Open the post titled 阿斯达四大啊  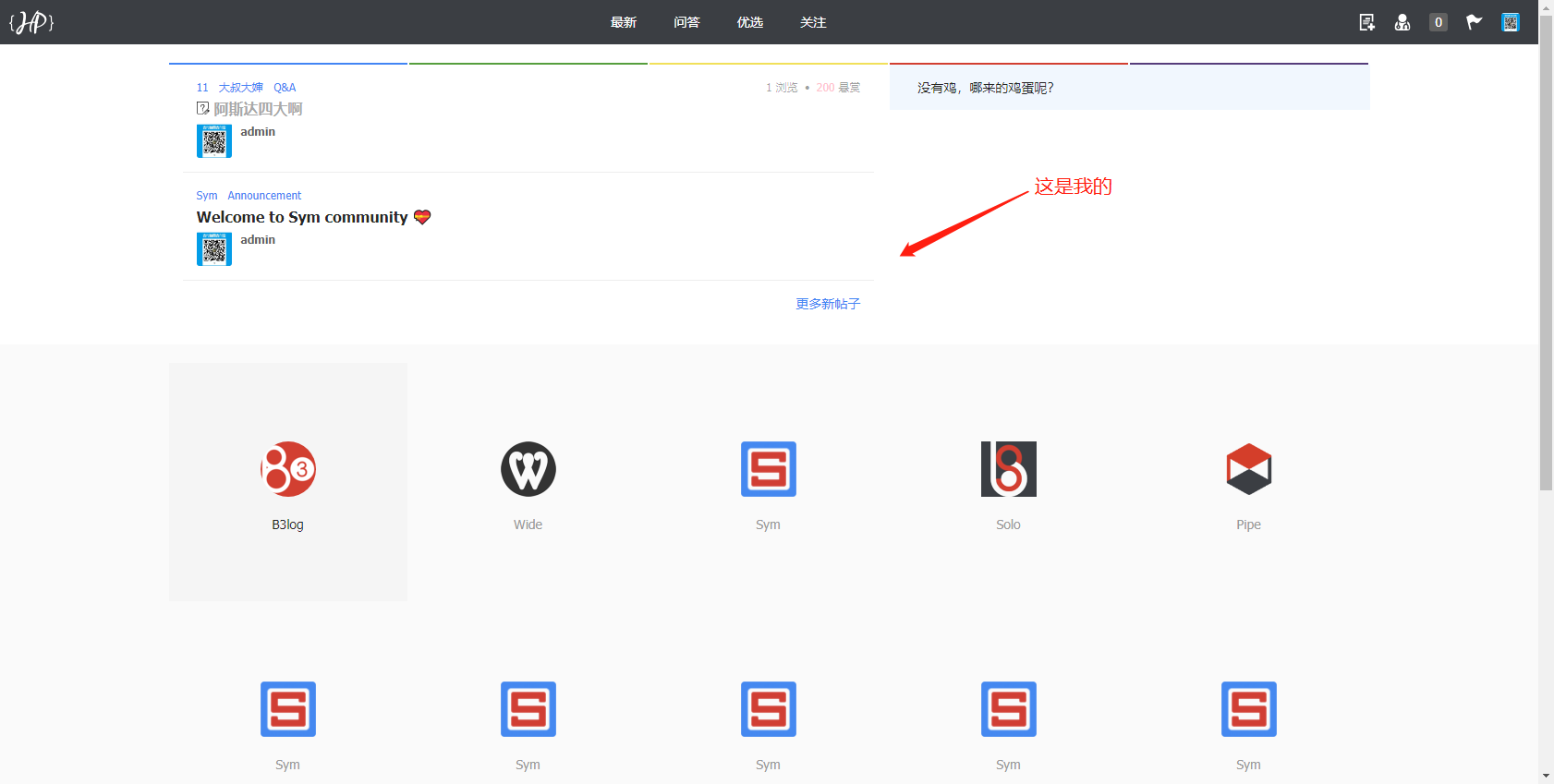258,109
